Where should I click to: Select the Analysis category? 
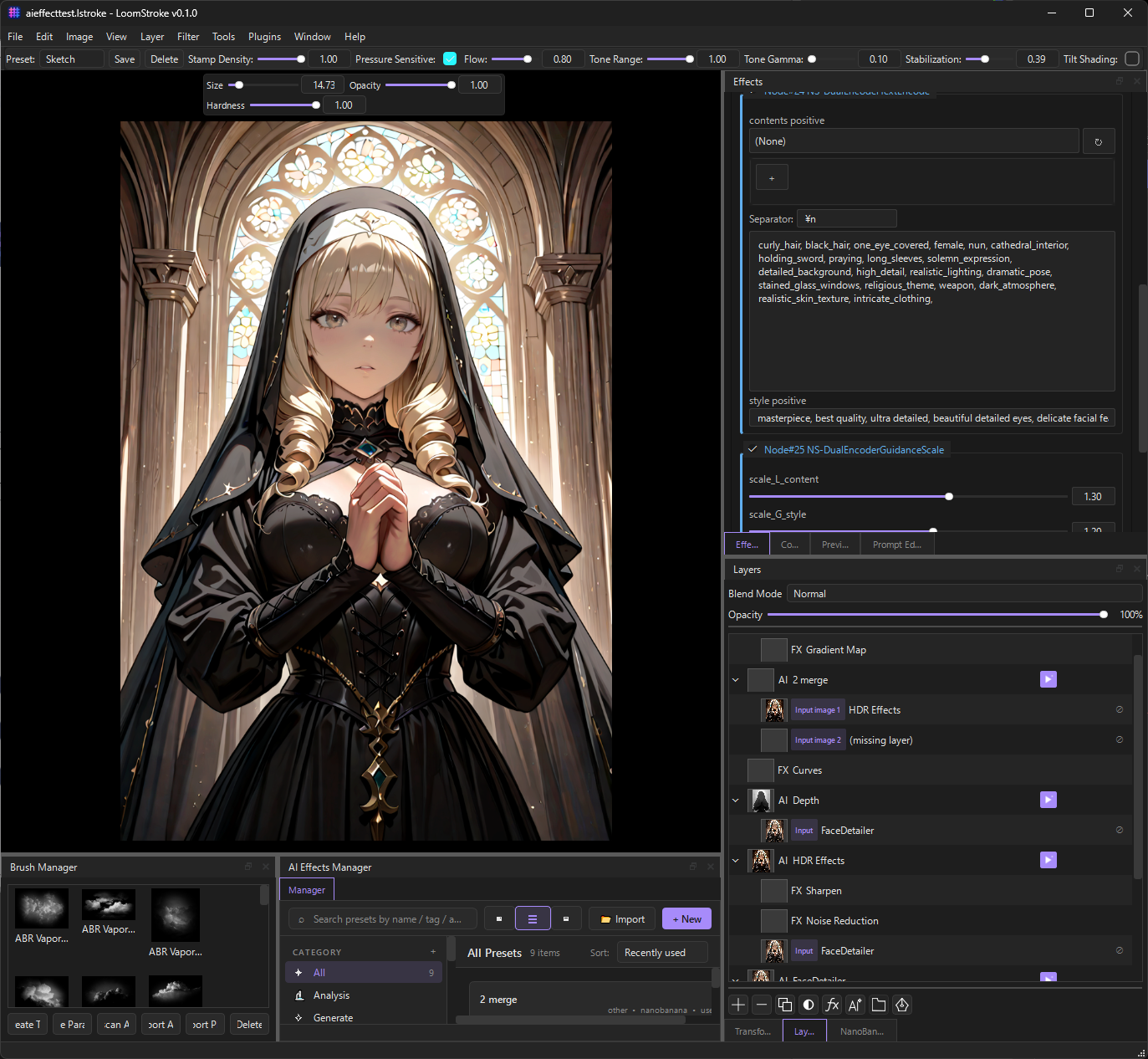[364, 995]
